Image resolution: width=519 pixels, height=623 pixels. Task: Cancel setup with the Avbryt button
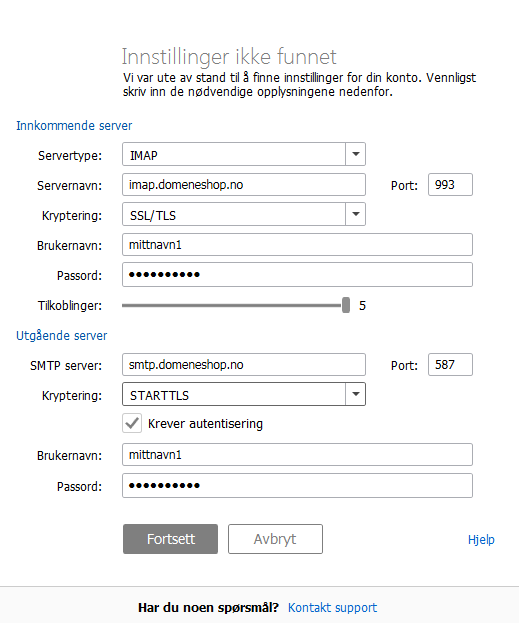pos(275,539)
